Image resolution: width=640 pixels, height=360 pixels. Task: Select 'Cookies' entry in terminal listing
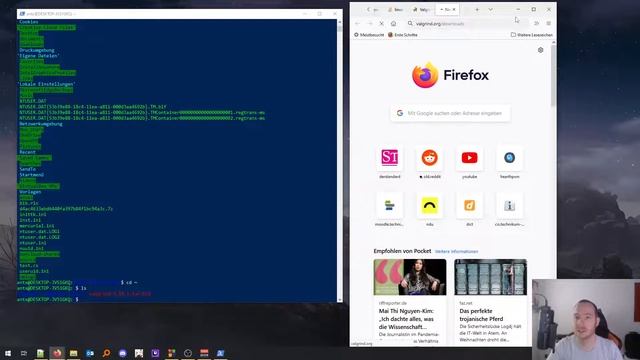point(29,22)
